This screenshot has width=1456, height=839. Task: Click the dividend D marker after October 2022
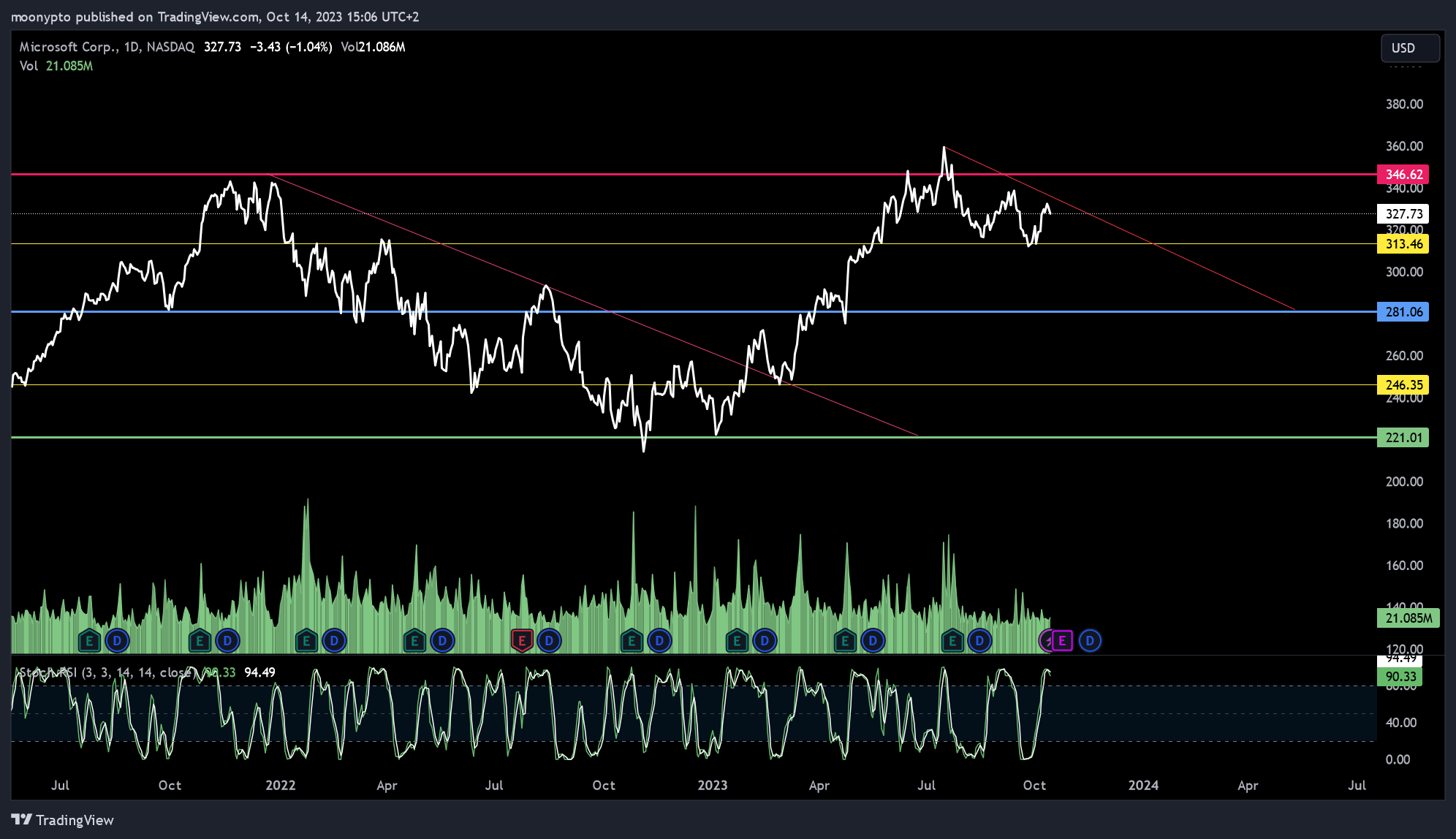click(x=659, y=641)
